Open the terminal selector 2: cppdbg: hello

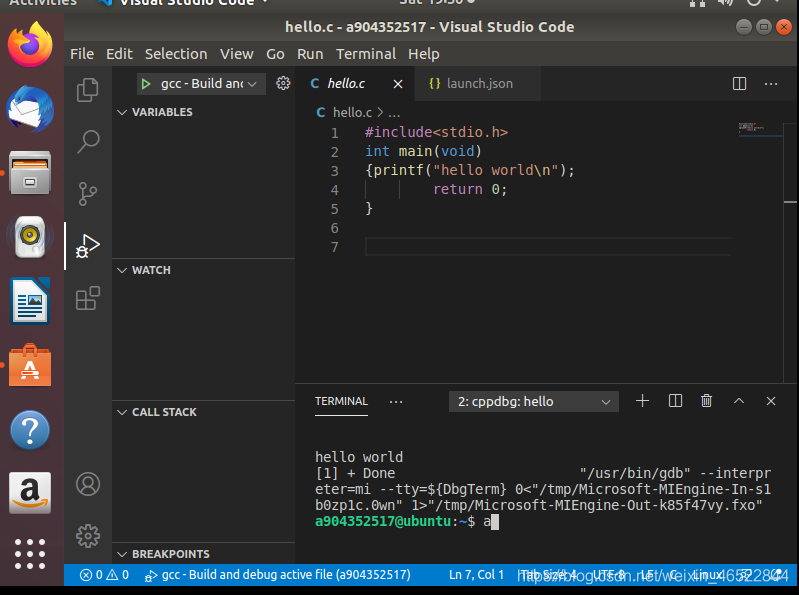534,401
